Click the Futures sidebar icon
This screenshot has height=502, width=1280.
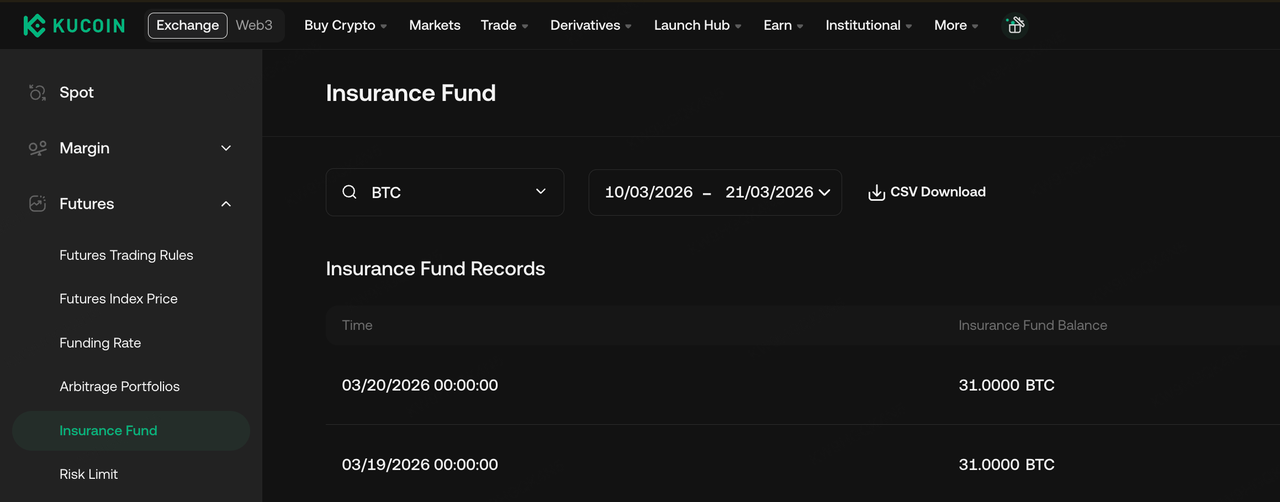37,204
